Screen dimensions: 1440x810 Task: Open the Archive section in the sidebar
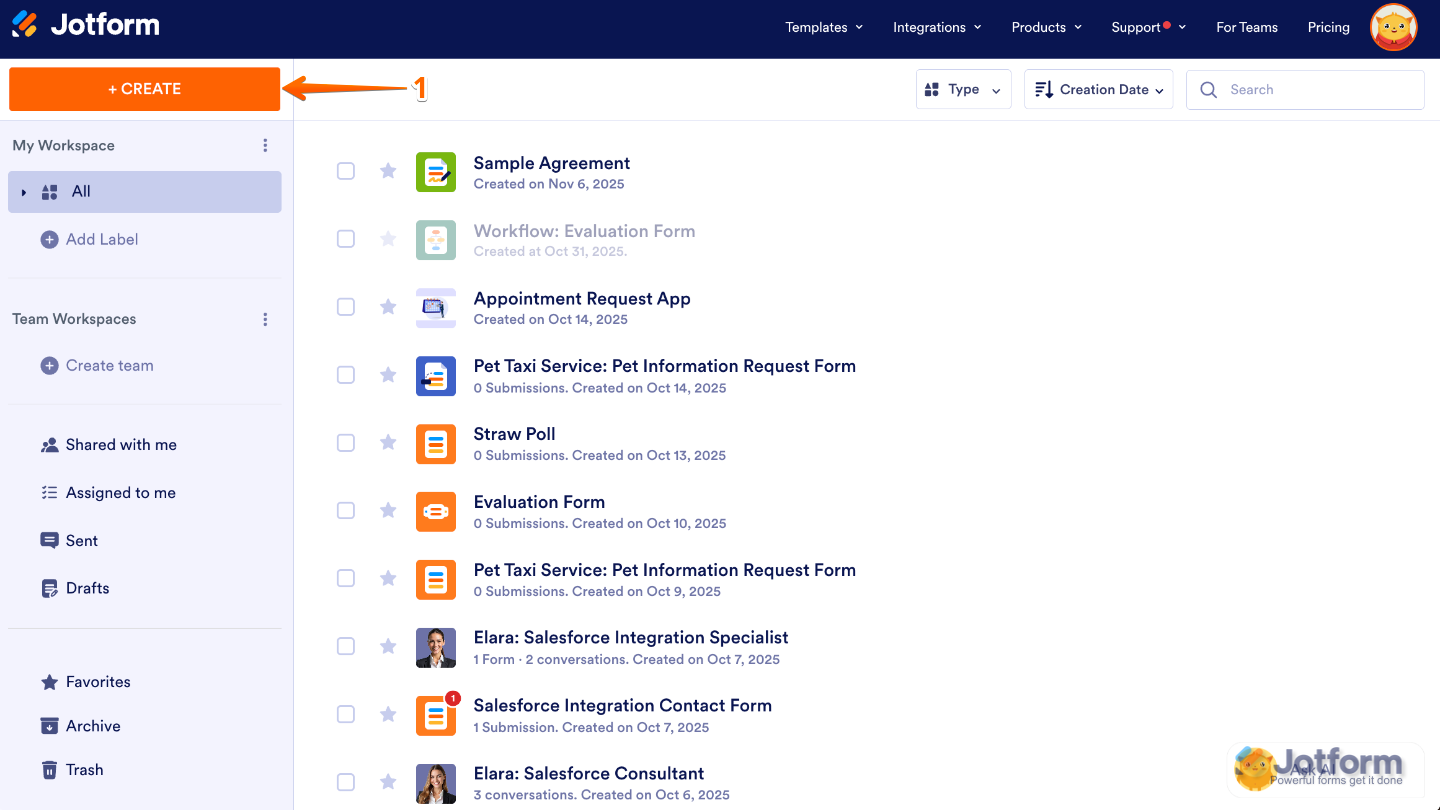94,725
